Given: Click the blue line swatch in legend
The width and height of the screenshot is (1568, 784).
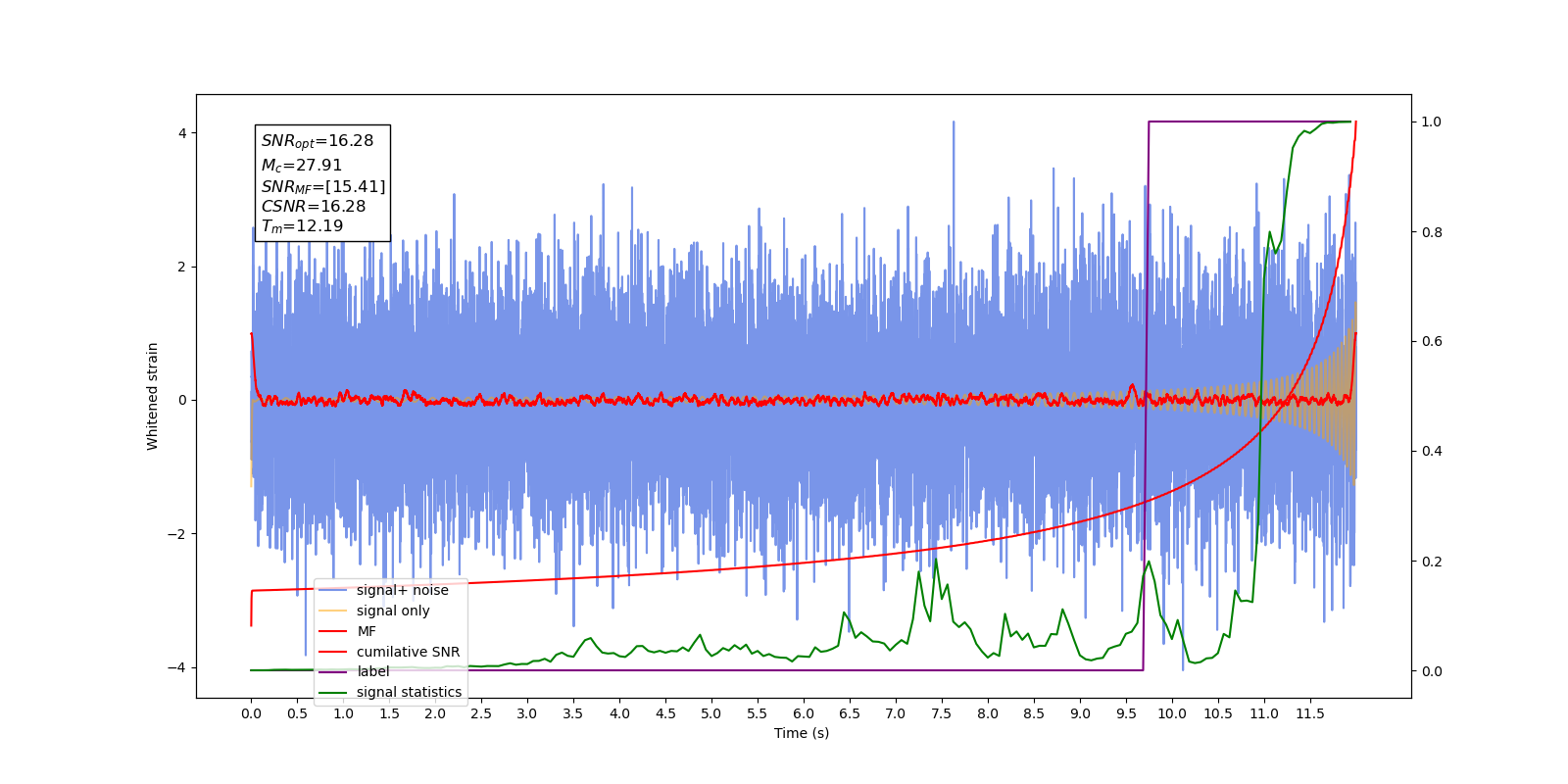Looking at the screenshot, I should tap(334, 590).
